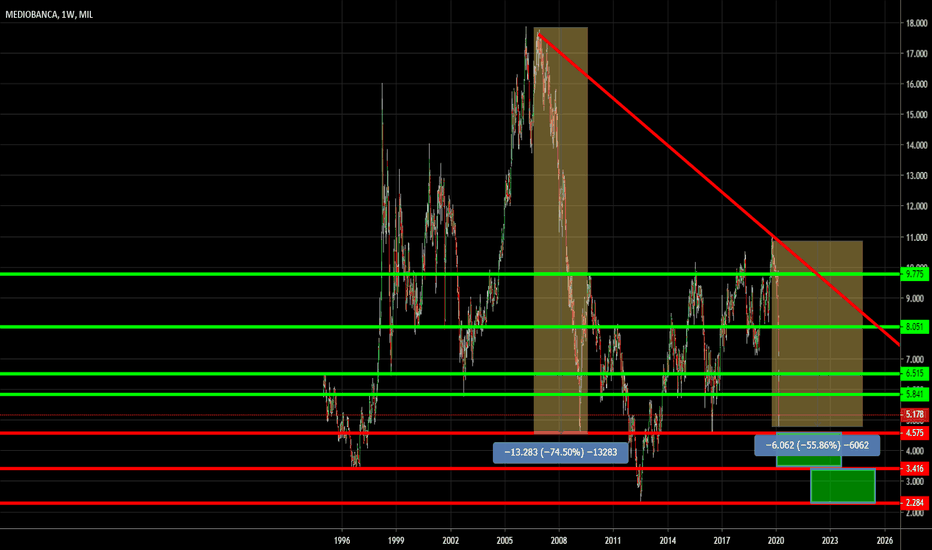Click the -13.283 (-74.50%) measurement label
The width and height of the screenshot is (932, 550).
561,452
